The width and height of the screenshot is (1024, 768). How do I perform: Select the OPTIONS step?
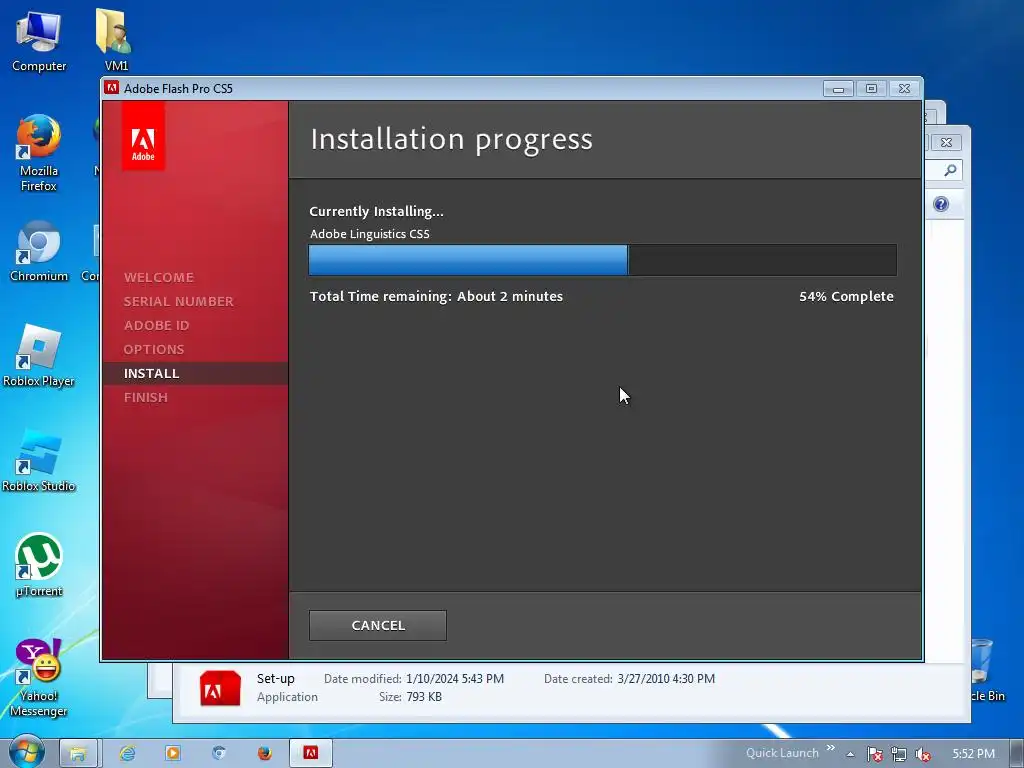tap(153, 349)
